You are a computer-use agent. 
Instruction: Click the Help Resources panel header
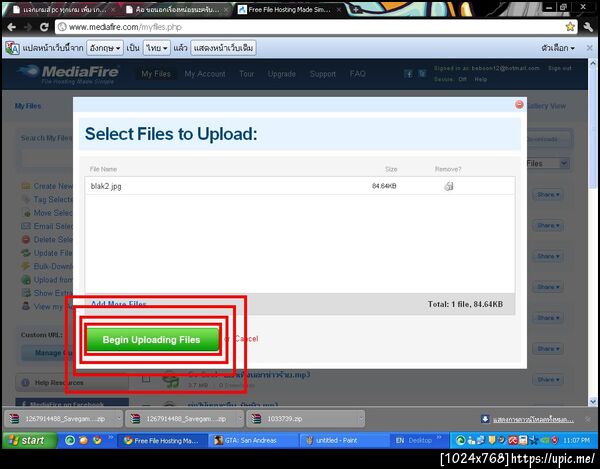72,383
